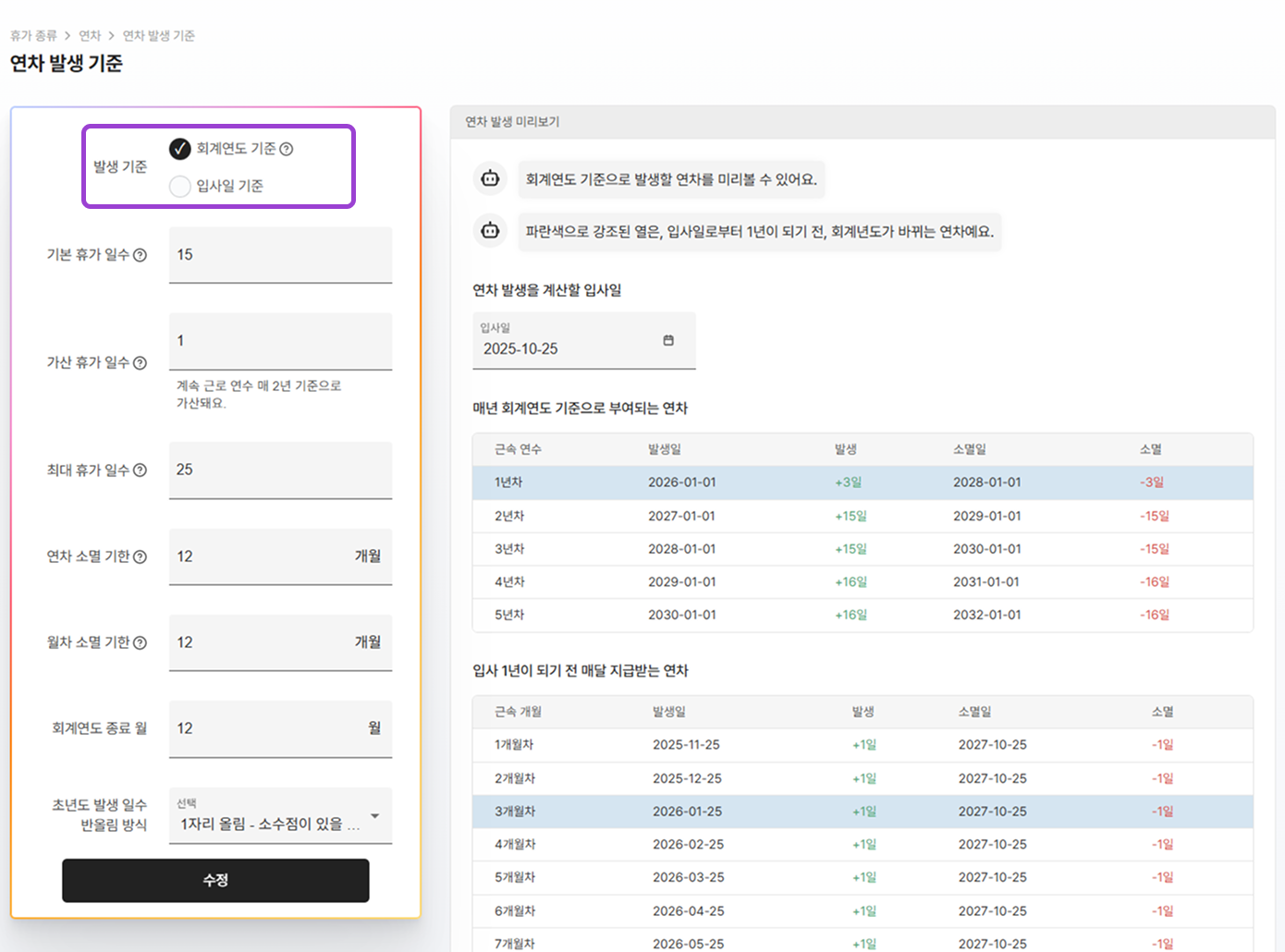1285x952 pixels.
Task: Click the 근속 연수 column header
Action: [x=518, y=449]
